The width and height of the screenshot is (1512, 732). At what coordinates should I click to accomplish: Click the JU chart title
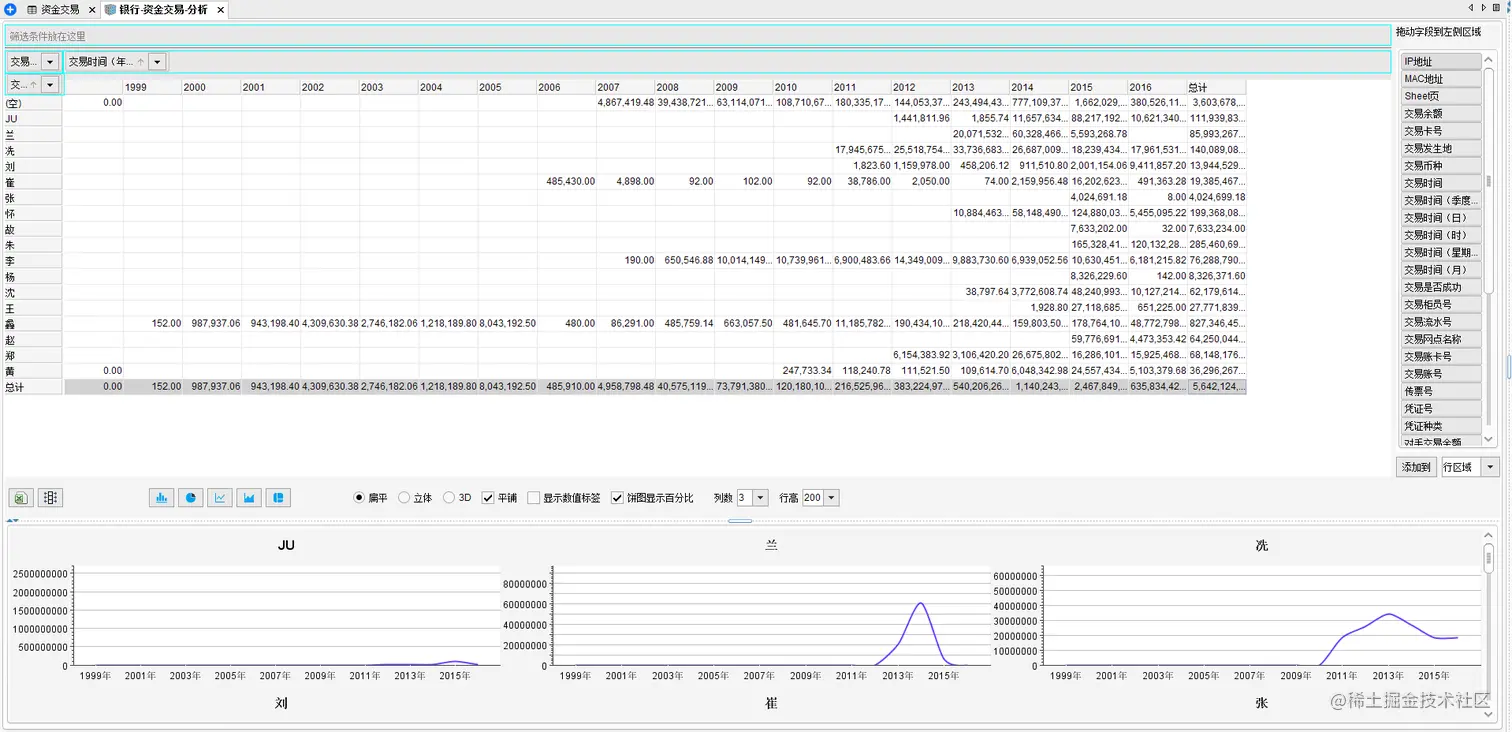click(x=286, y=546)
